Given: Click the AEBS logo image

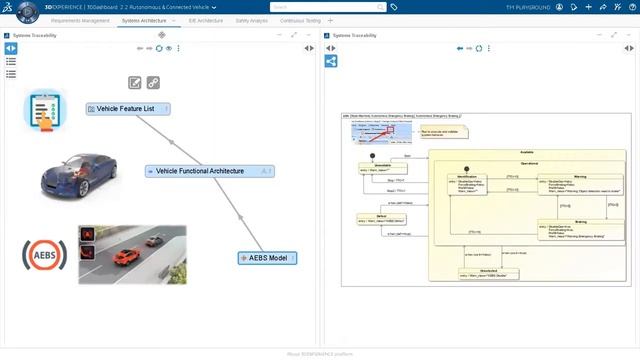Looking at the screenshot, I should (x=44, y=255).
